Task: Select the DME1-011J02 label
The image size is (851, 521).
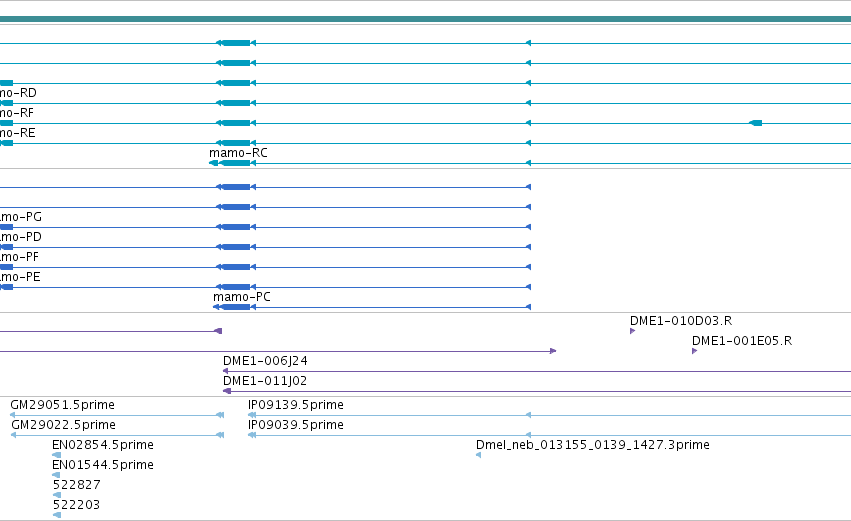Action: click(265, 381)
